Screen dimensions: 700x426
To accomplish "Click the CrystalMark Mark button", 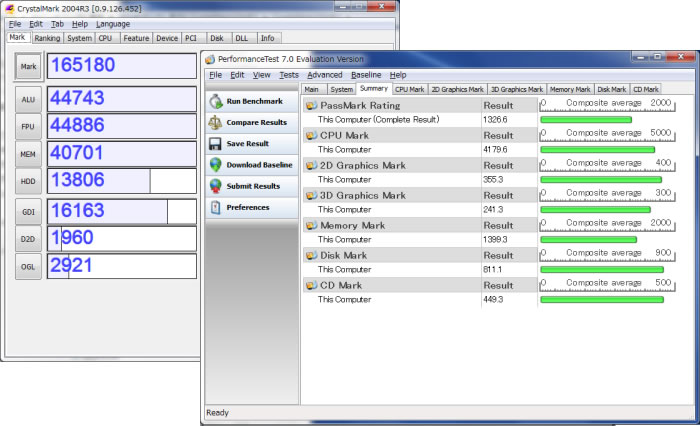I will click(x=28, y=67).
